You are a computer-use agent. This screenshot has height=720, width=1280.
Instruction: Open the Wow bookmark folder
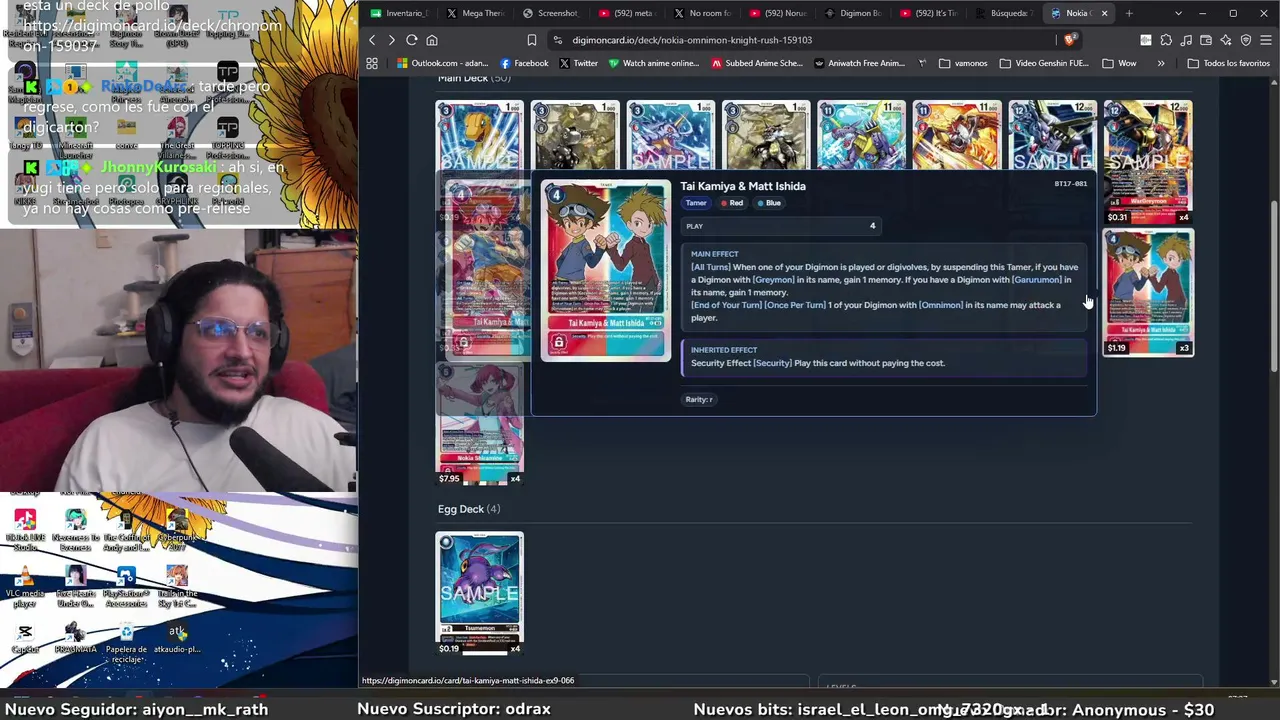[x=1119, y=63]
